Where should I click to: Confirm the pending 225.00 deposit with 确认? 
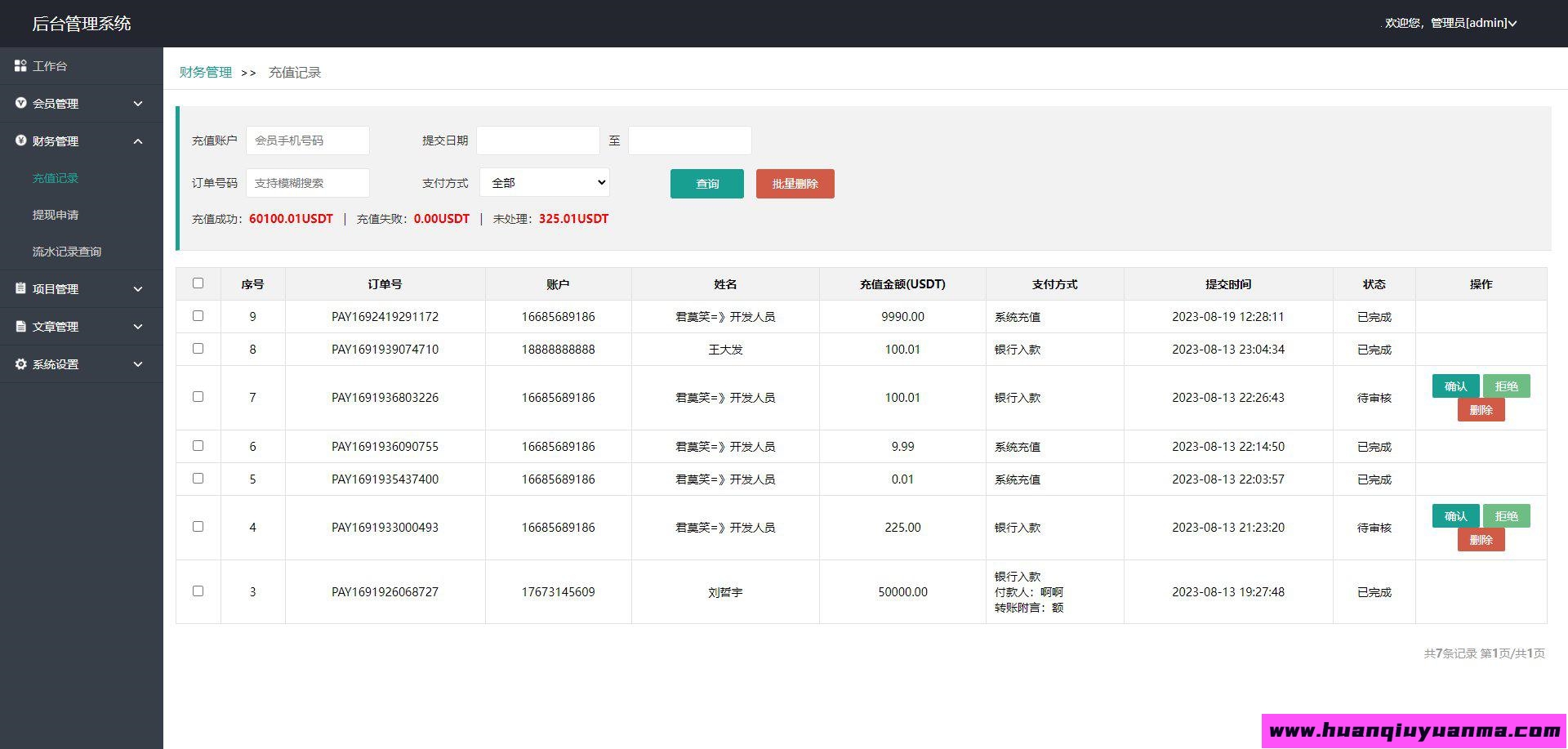click(x=1455, y=515)
